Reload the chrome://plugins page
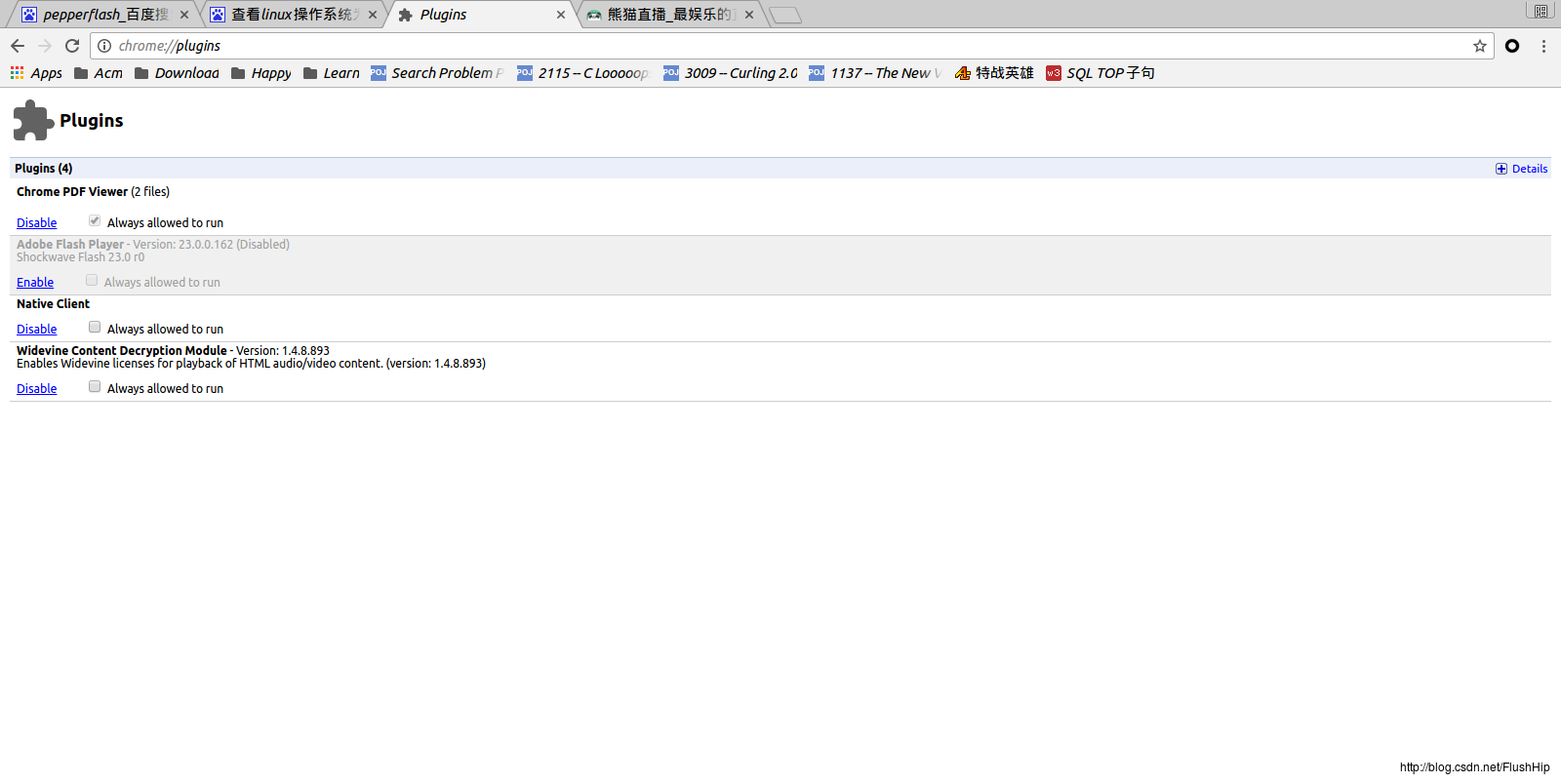Screen dimensions: 1561x784 point(72,46)
